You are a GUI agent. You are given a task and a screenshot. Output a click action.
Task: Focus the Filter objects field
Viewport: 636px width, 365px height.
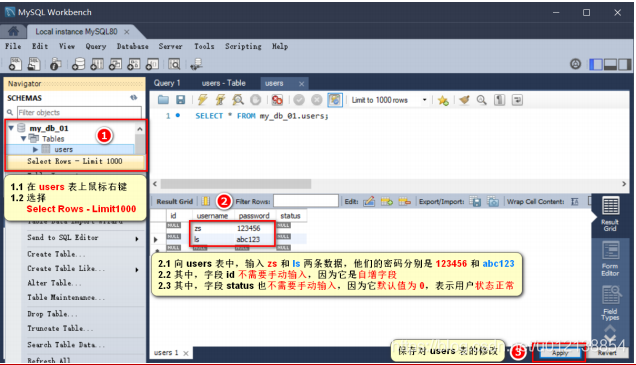click(80, 112)
